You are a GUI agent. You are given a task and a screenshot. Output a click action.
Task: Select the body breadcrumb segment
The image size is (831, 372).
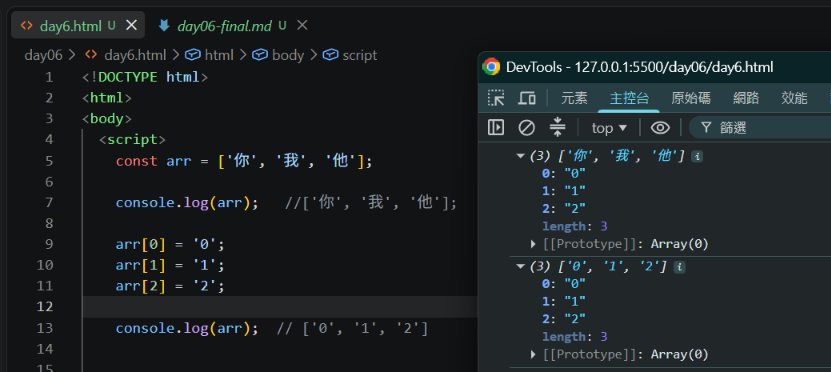pyautogui.click(x=288, y=55)
